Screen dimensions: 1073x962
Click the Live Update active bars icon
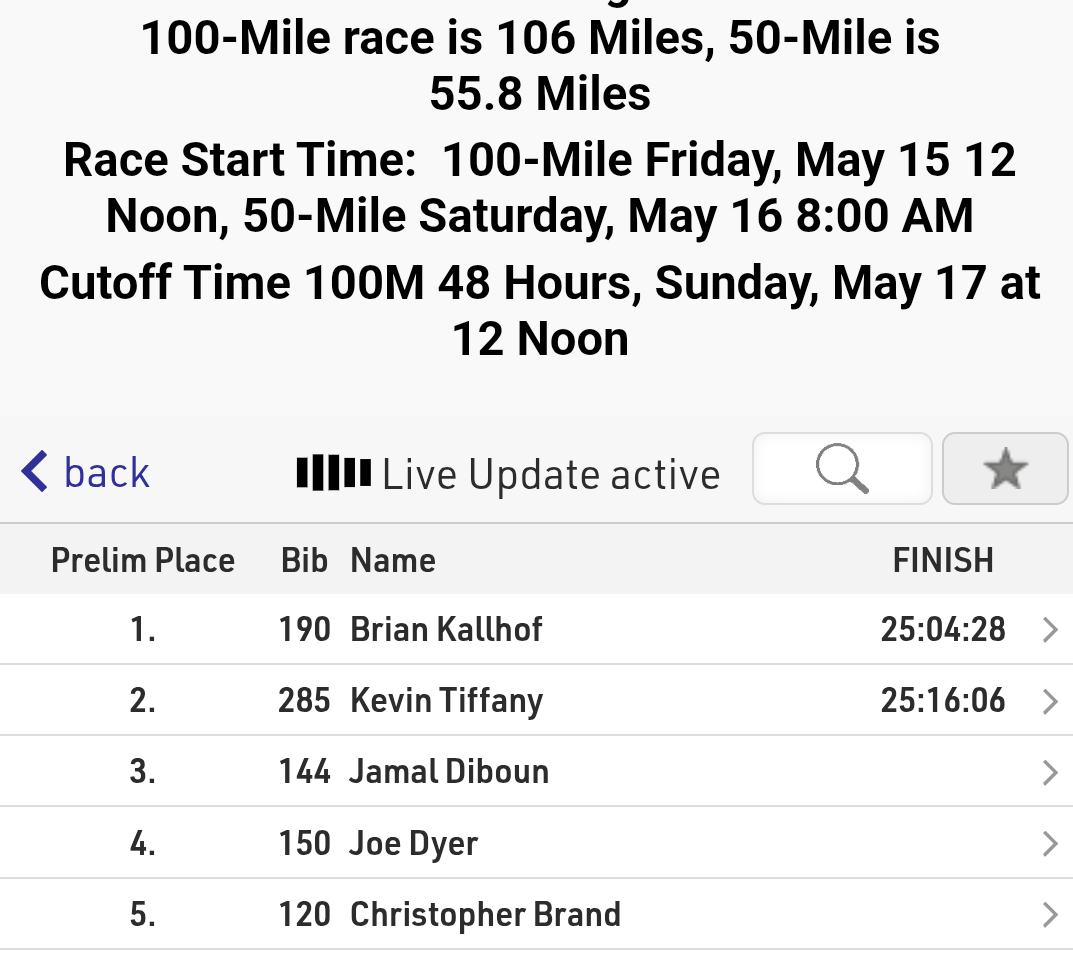click(334, 473)
